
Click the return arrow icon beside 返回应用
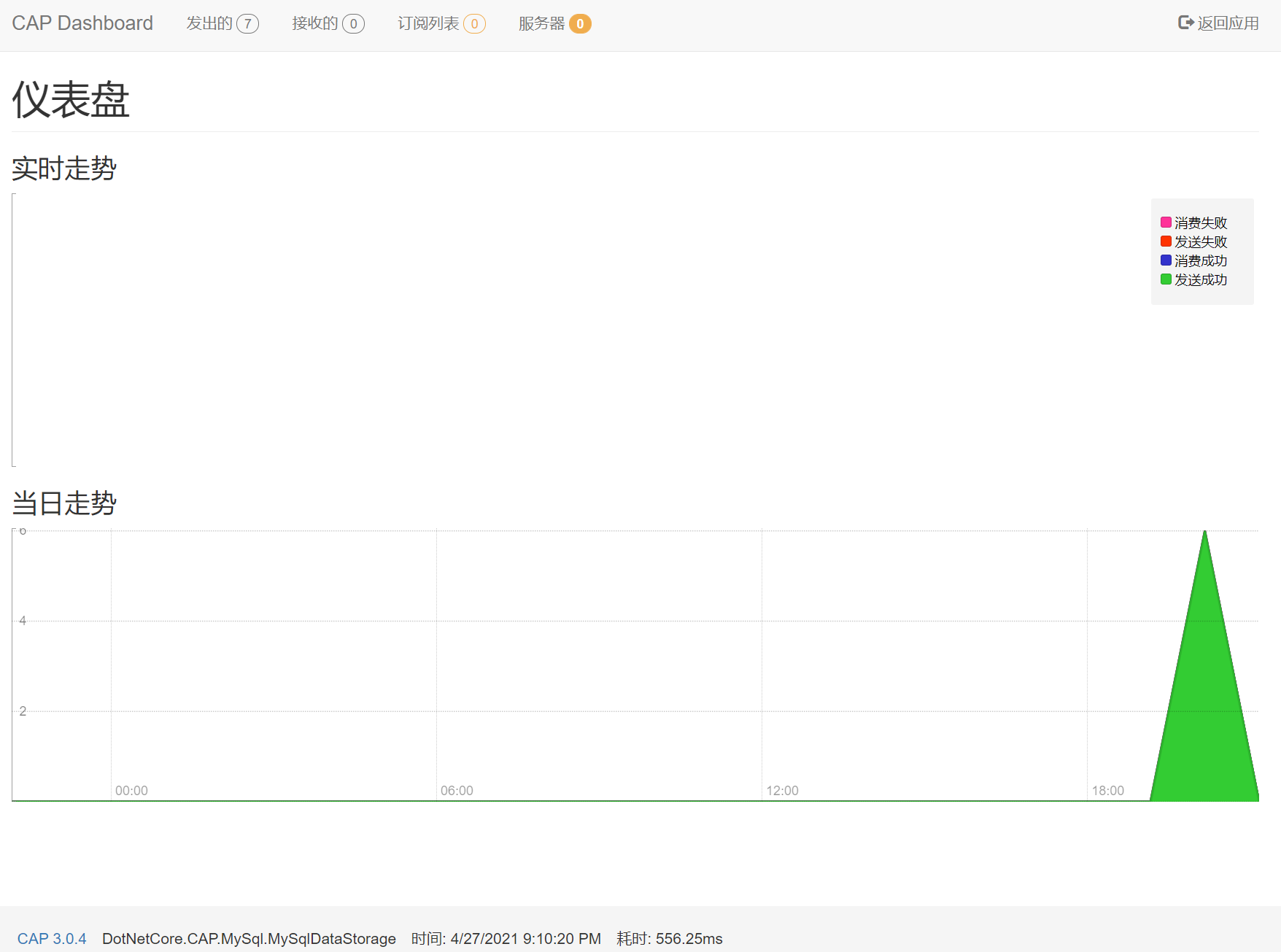coord(1186,23)
